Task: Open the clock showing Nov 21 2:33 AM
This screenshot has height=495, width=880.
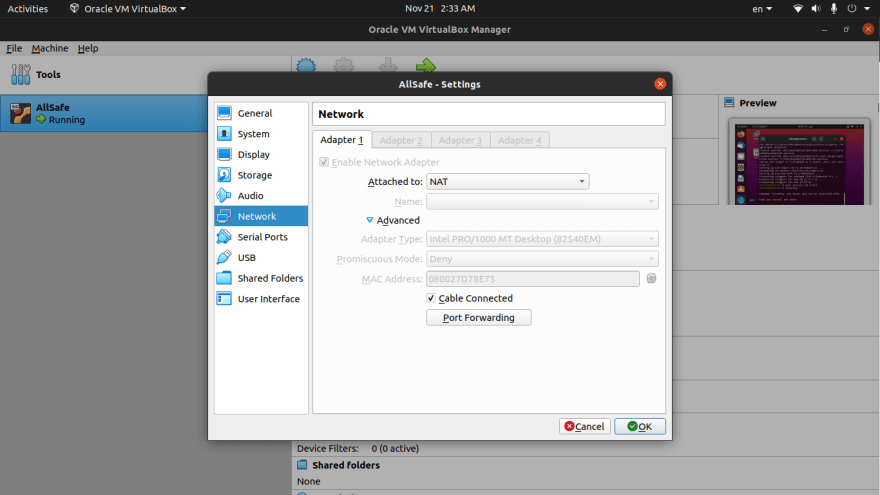Action: tap(440, 8)
